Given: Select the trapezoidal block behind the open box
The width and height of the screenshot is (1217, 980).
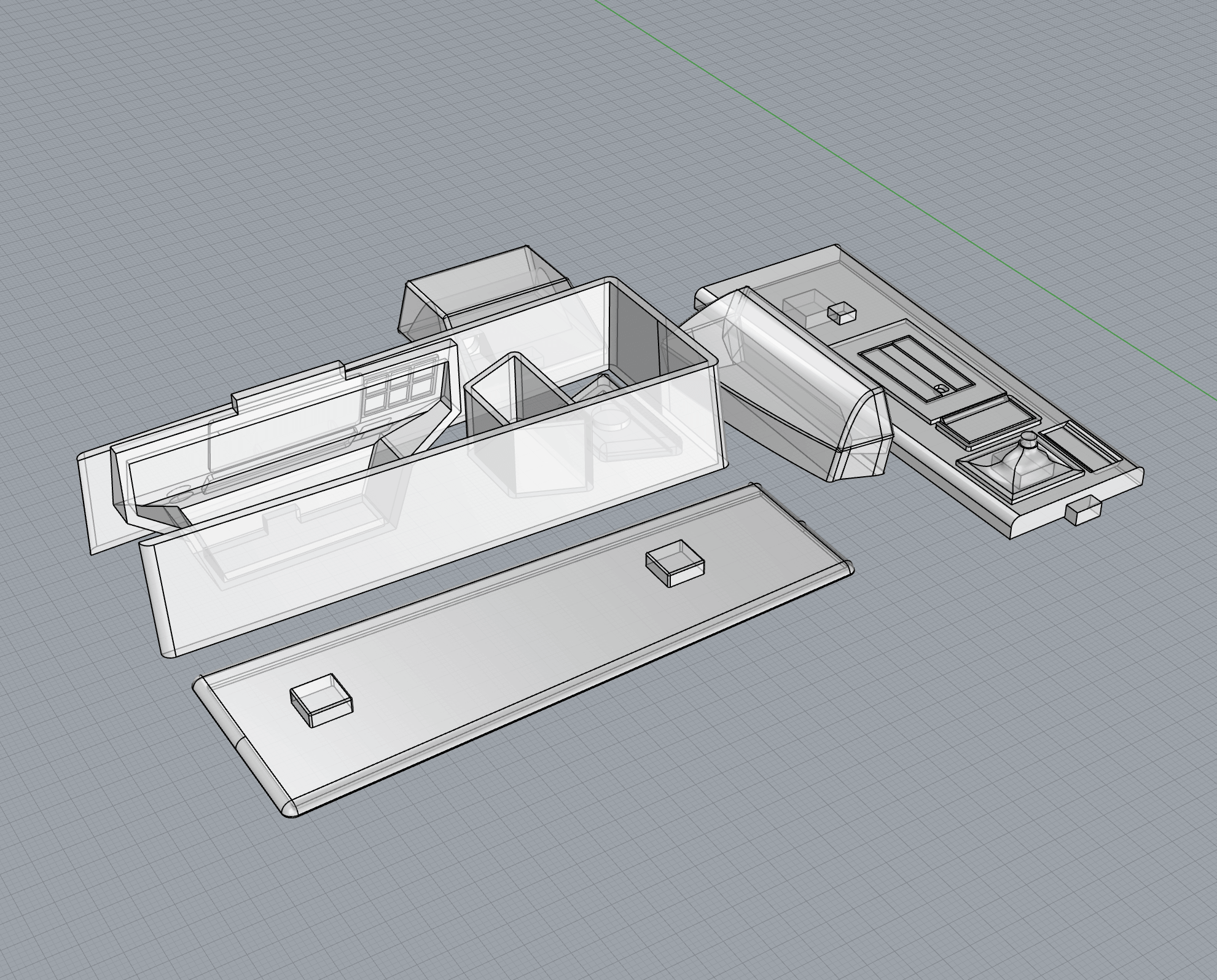Looking at the screenshot, I should click(485, 292).
